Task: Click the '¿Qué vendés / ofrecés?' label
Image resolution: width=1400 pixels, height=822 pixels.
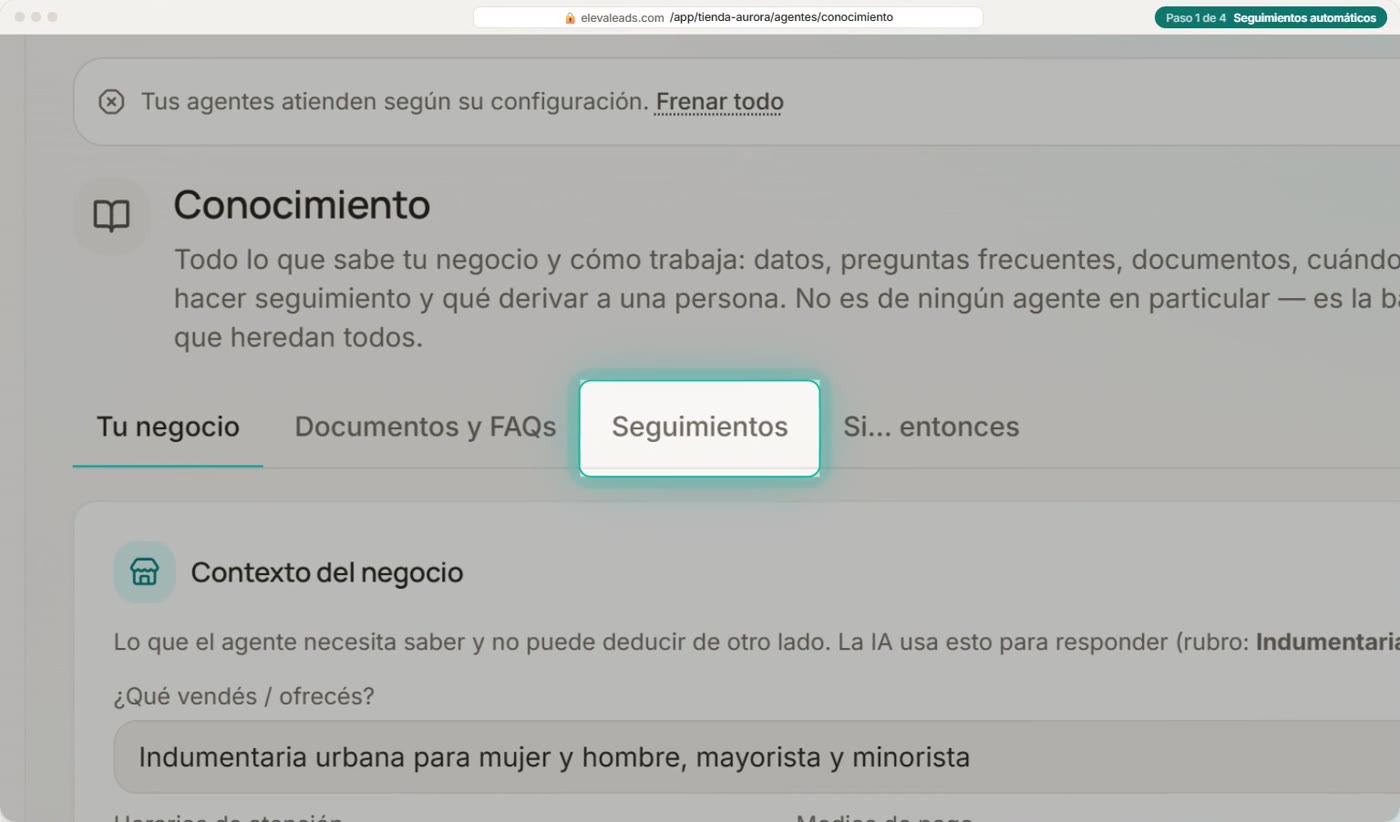Action: pyautogui.click(x=244, y=696)
